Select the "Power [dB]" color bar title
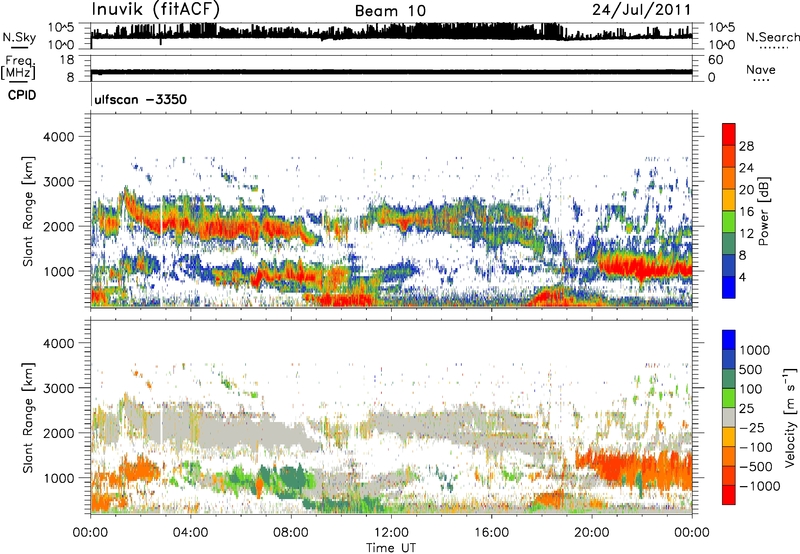Screen dimensions: 800x554 [764, 211]
